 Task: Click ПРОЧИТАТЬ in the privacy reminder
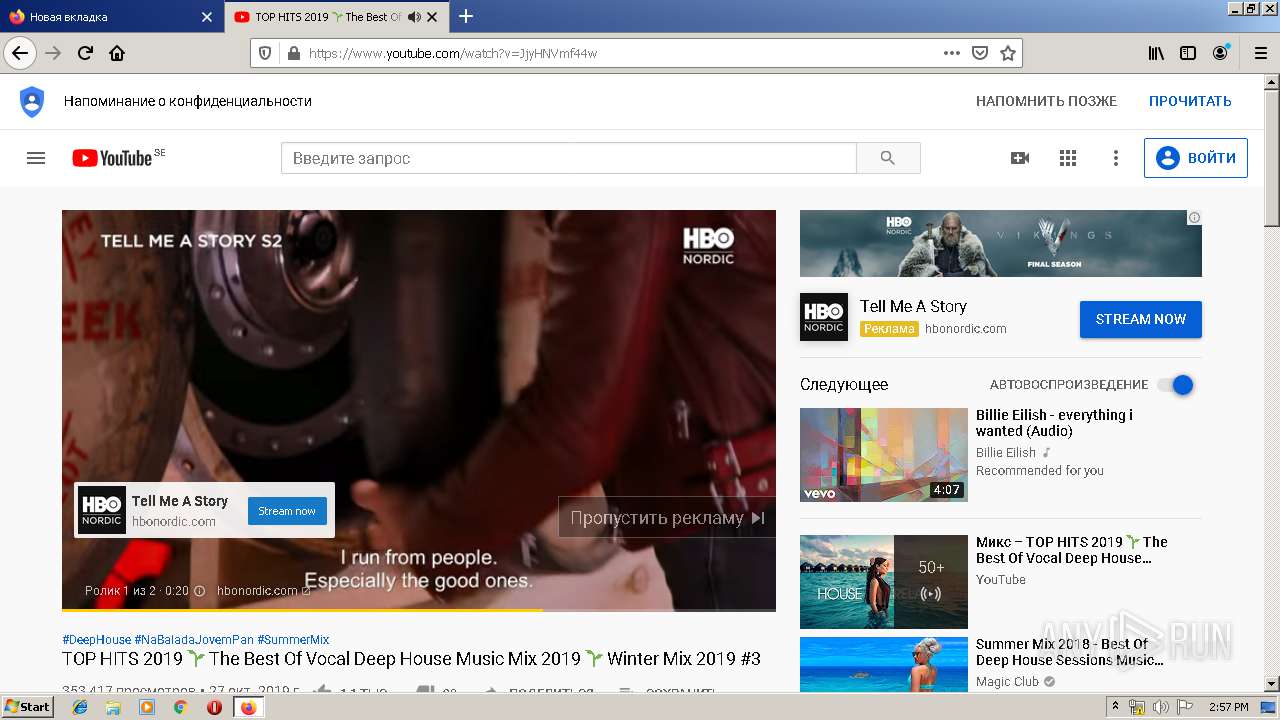(x=1190, y=101)
